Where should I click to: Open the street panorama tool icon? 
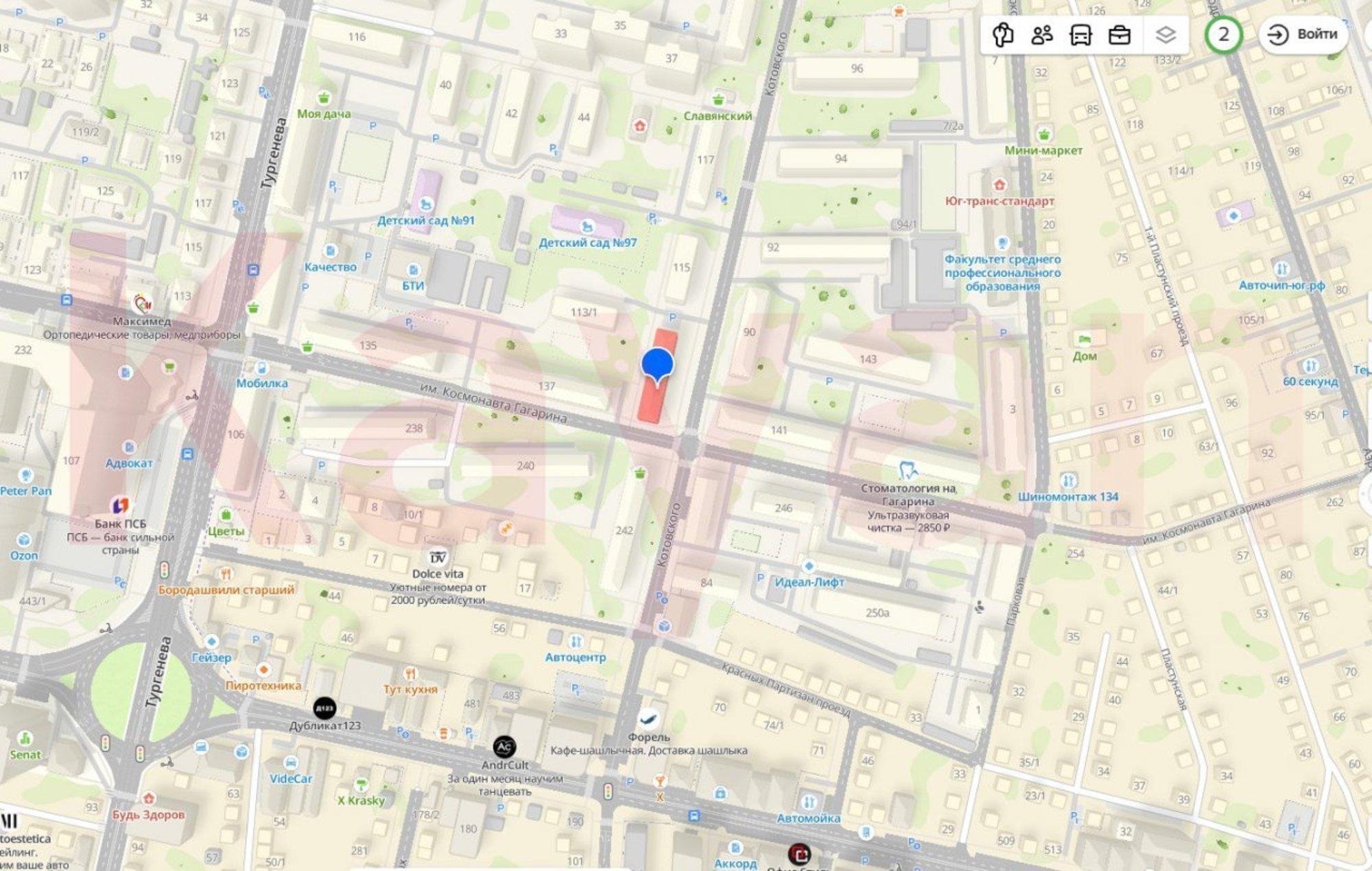1003,34
